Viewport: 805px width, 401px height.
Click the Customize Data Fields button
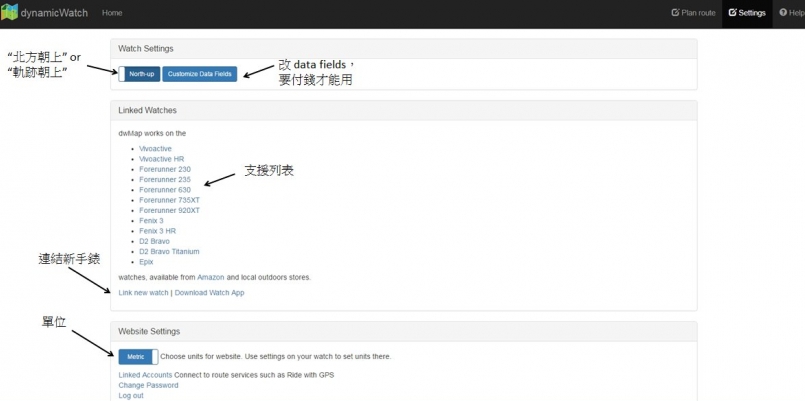click(199, 74)
